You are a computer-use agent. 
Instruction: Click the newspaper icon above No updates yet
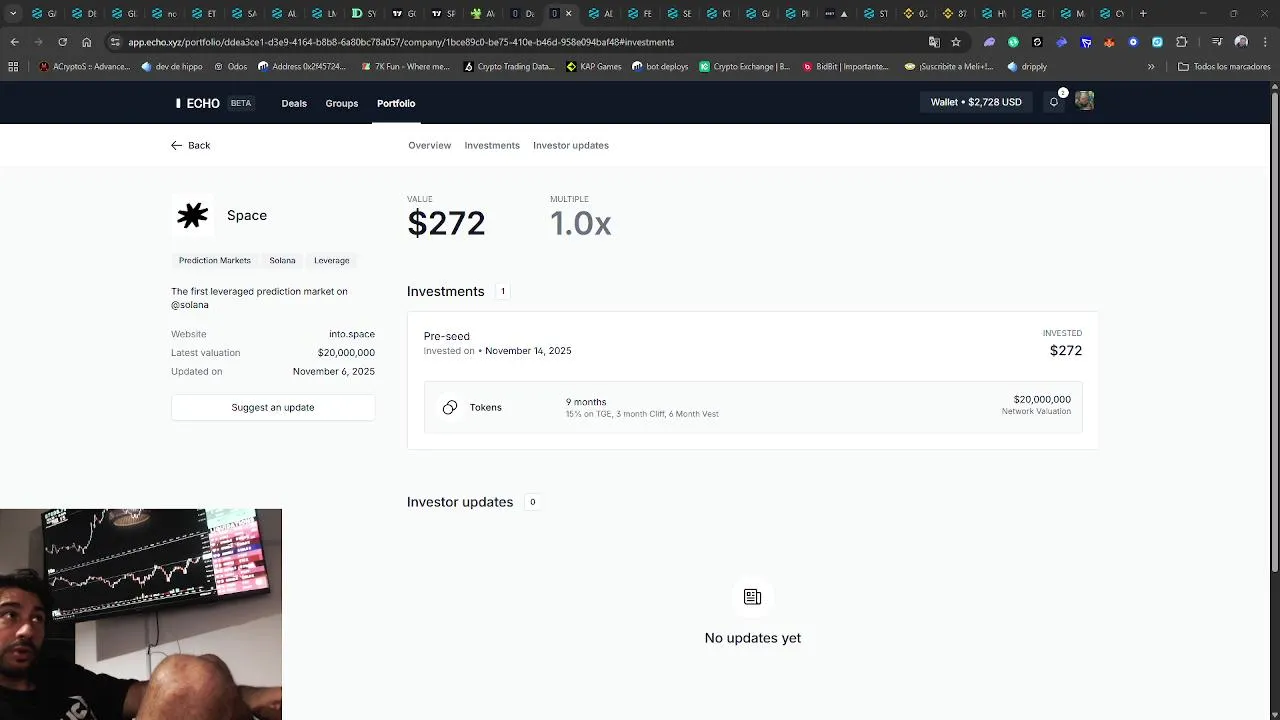tap(753, 597)
